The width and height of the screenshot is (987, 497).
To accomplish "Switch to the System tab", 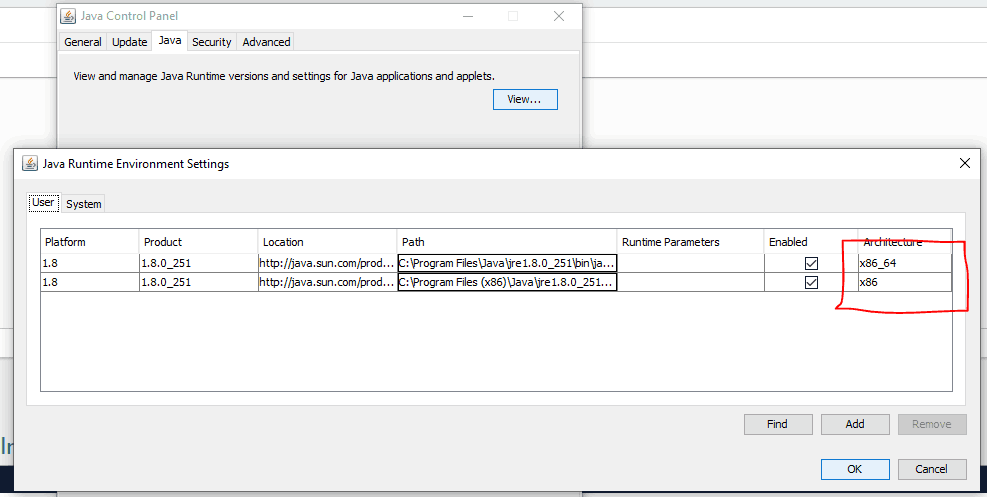I will [x=84, y=204].
